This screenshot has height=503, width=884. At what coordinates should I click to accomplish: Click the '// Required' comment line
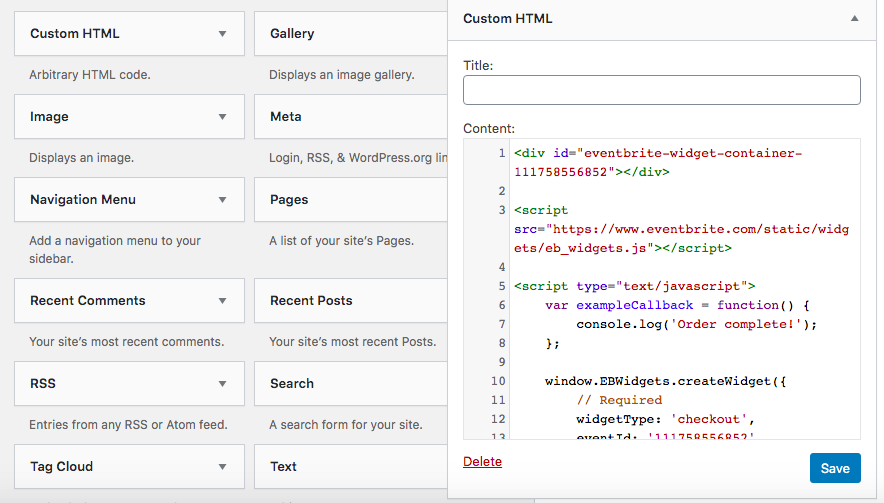point(619,400)
